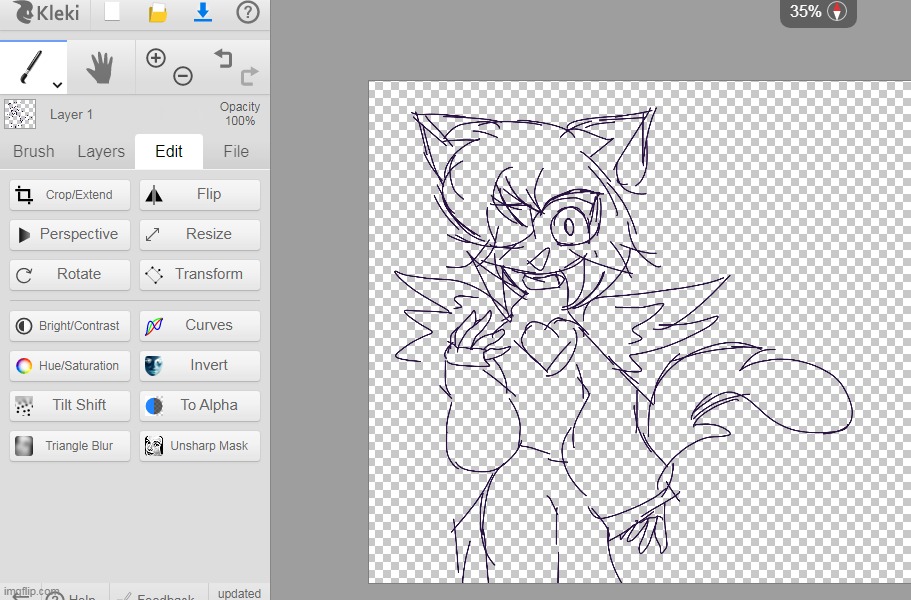Download the image with save icon
911x600 pixels.
pyautogui.click(x=203, y=13)
